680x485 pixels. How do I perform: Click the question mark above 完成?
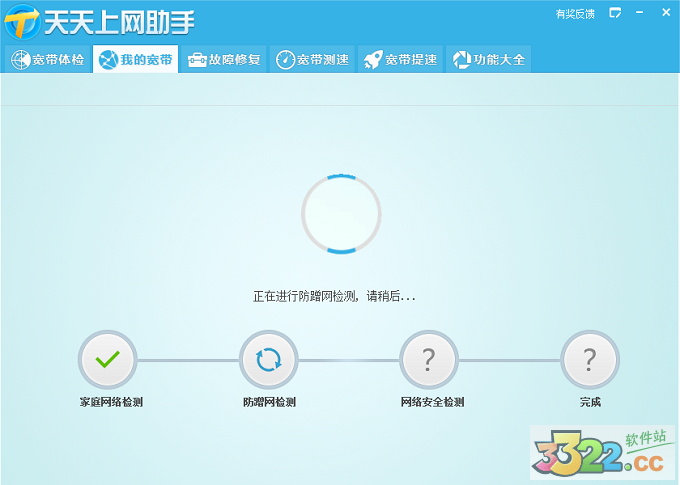(x=590, y=360)
